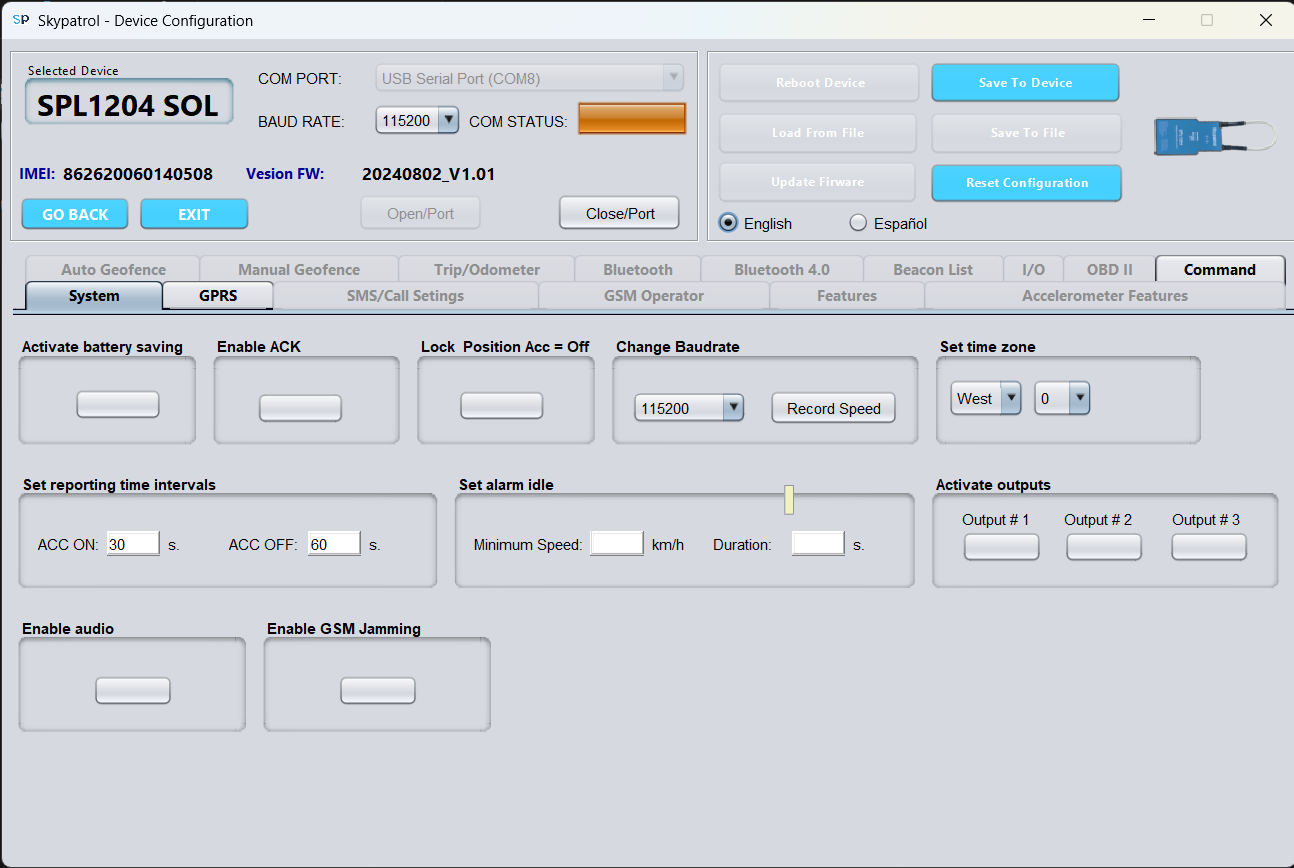Click the Minimum Speed input field
This screenshot has height=868, width=1294.
pyautogui.click(x=617, y=544)
